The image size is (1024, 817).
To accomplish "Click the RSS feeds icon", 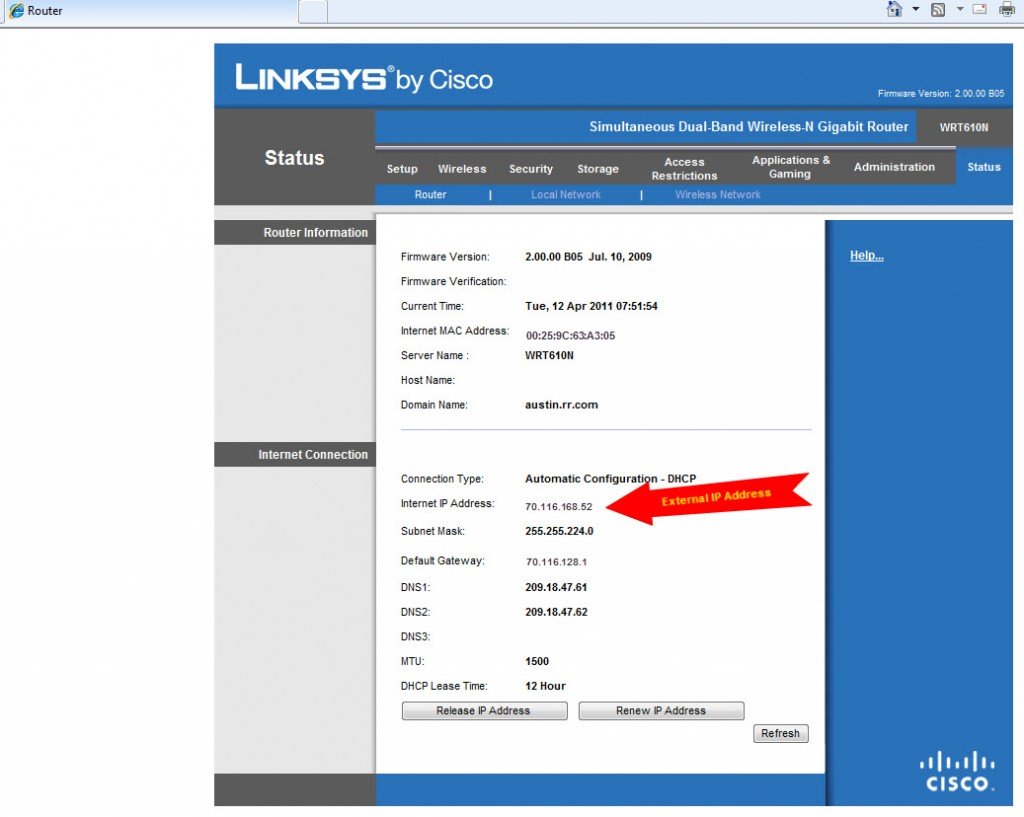I will 938,10.
